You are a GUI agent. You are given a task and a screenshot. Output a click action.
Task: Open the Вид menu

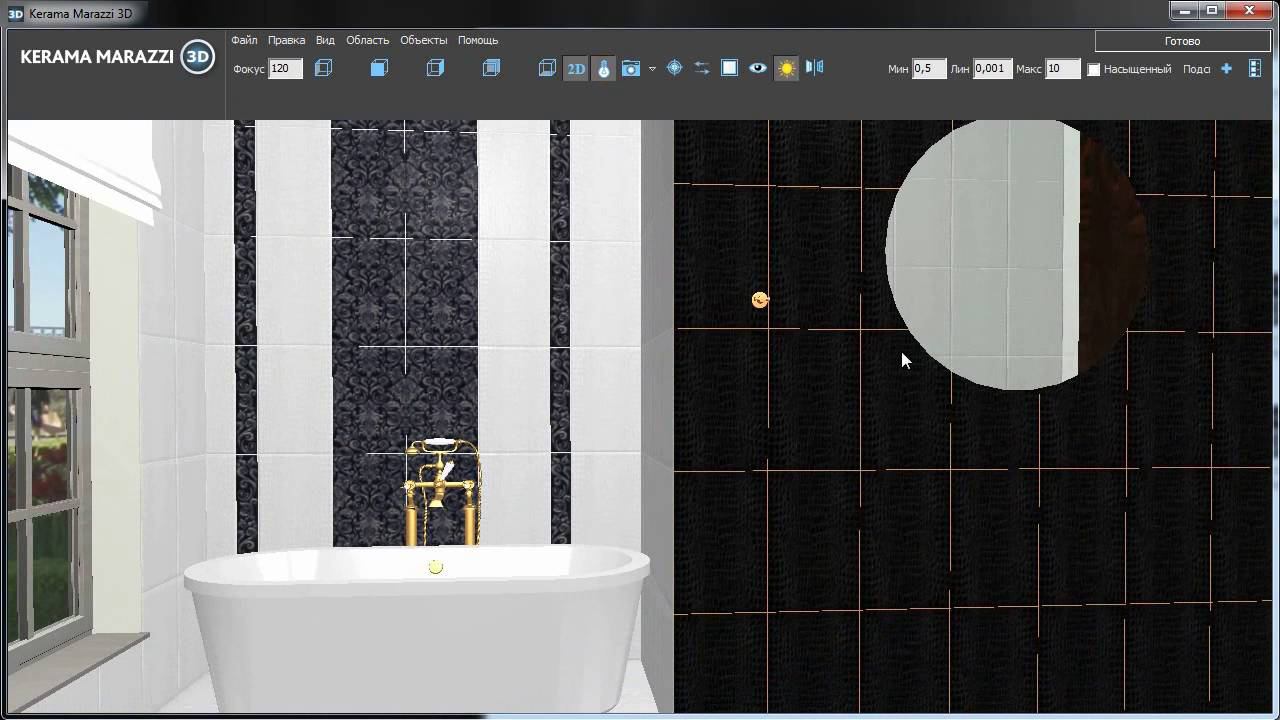pyautogui.click(x=325, y=40)
